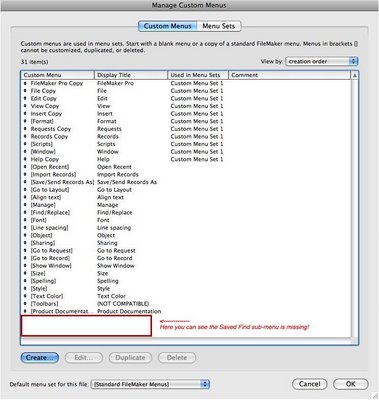379x400 pixels.
Task: Select the [Sharing] menu row
Action: click(186, 243)
